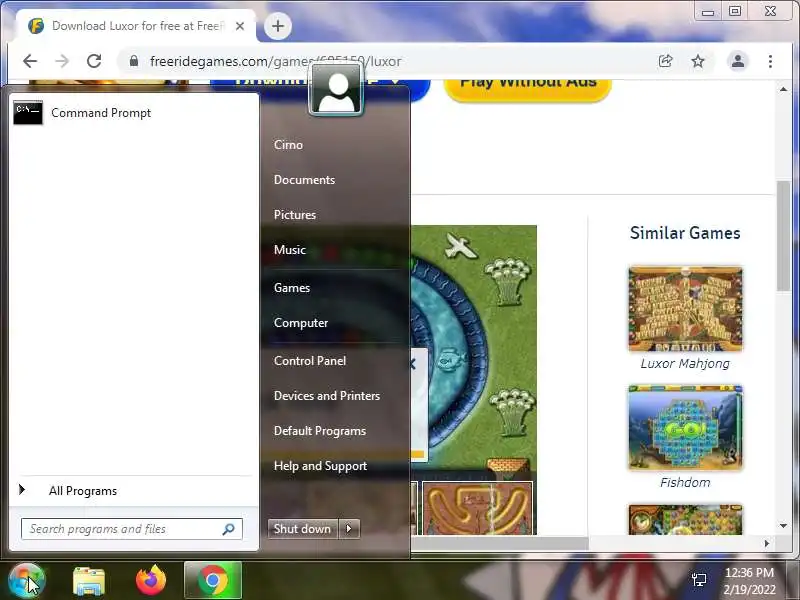Click the scroll down arrow on page
Screen dimensions: 800x600
click(x=783, y=526)
